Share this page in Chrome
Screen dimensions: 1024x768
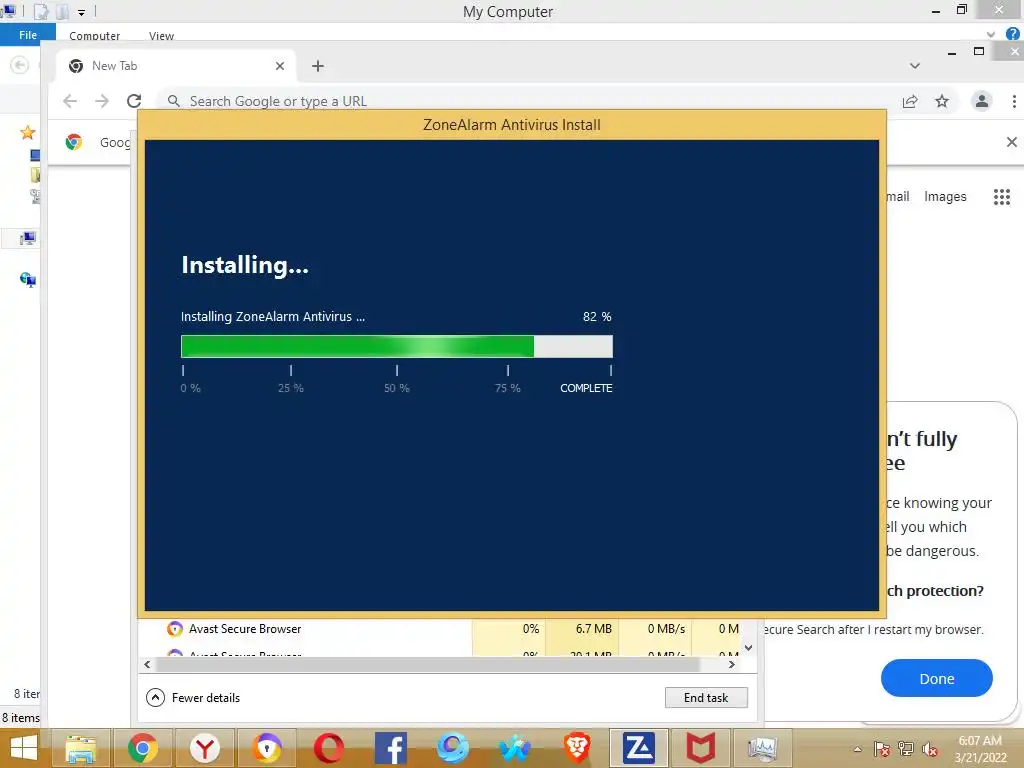point(910,101)
